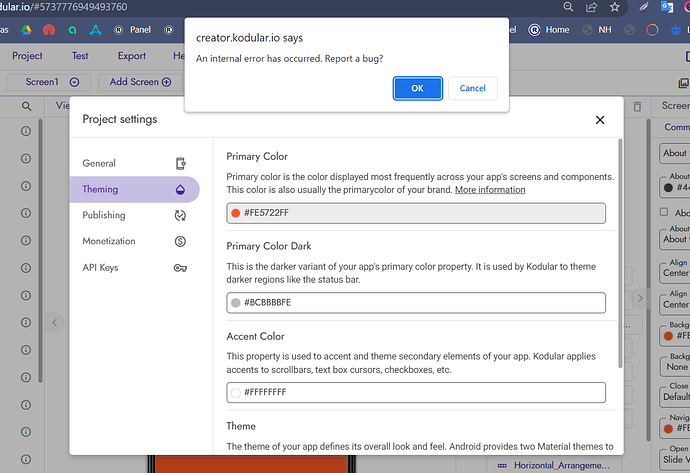Click the Navigation bar orange color swatch

tap(668, 429)
